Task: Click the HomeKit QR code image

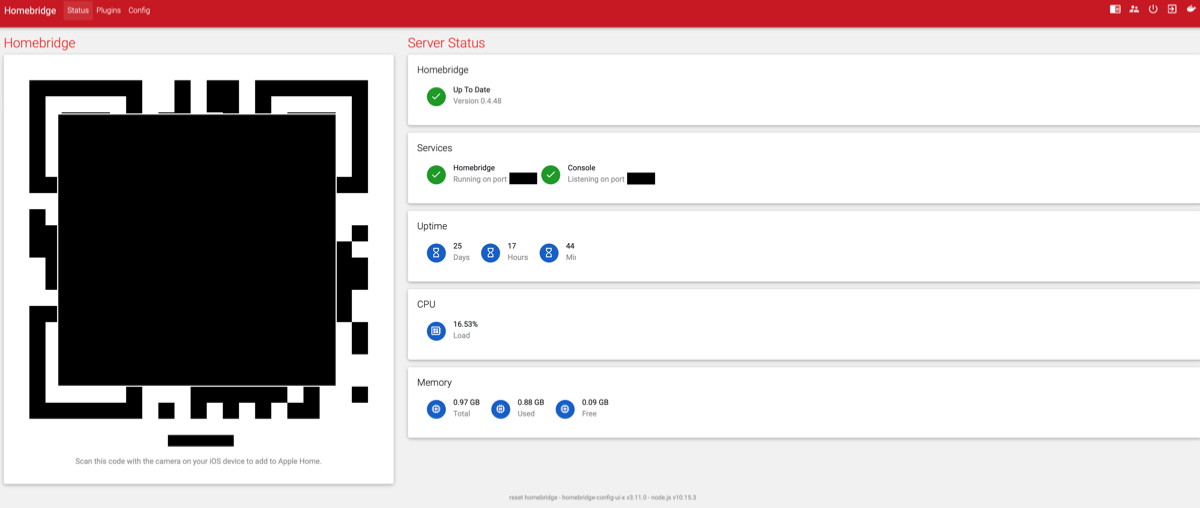Action: 198,249
